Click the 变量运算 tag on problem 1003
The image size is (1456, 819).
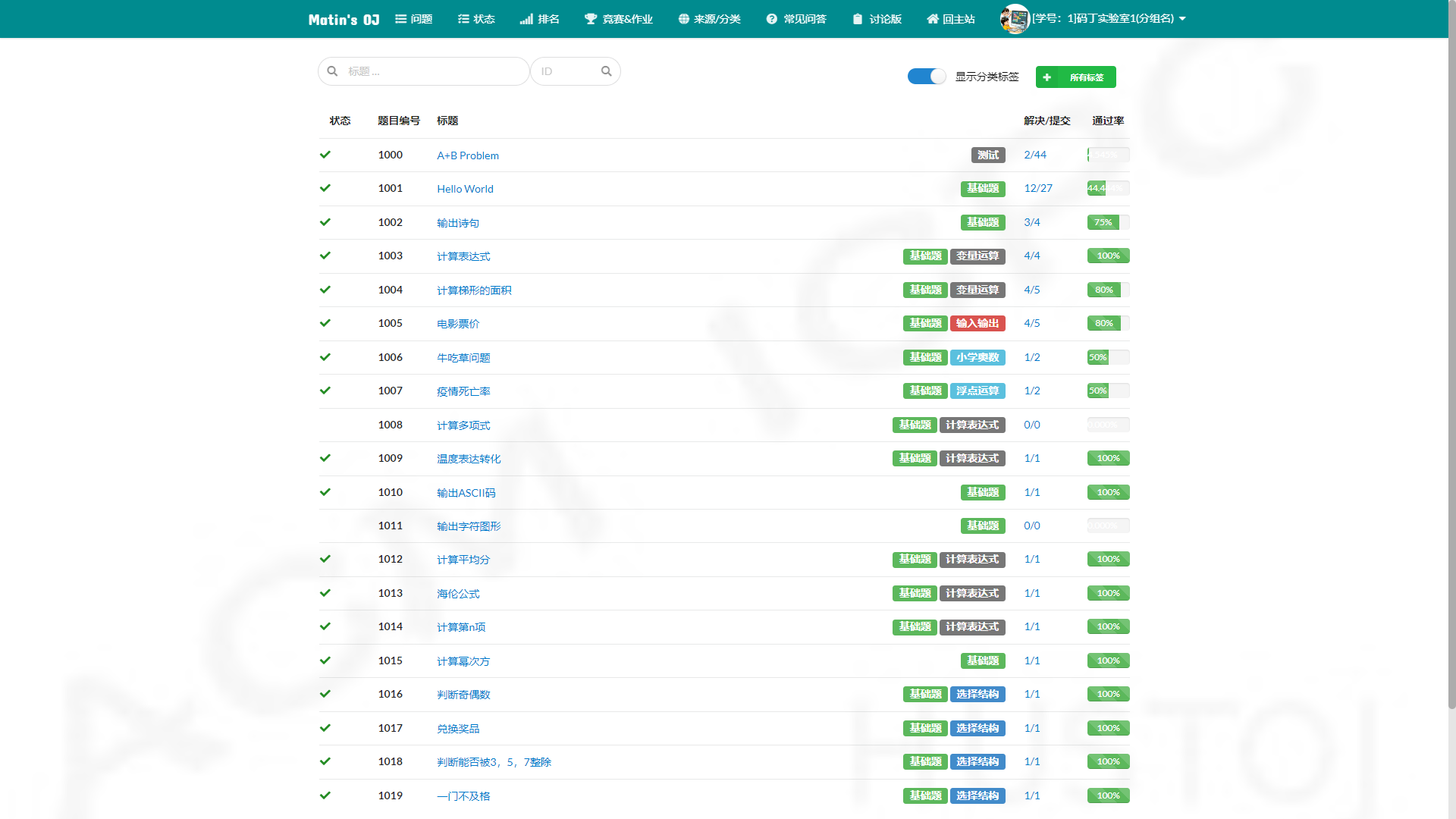tap(977, 256)
